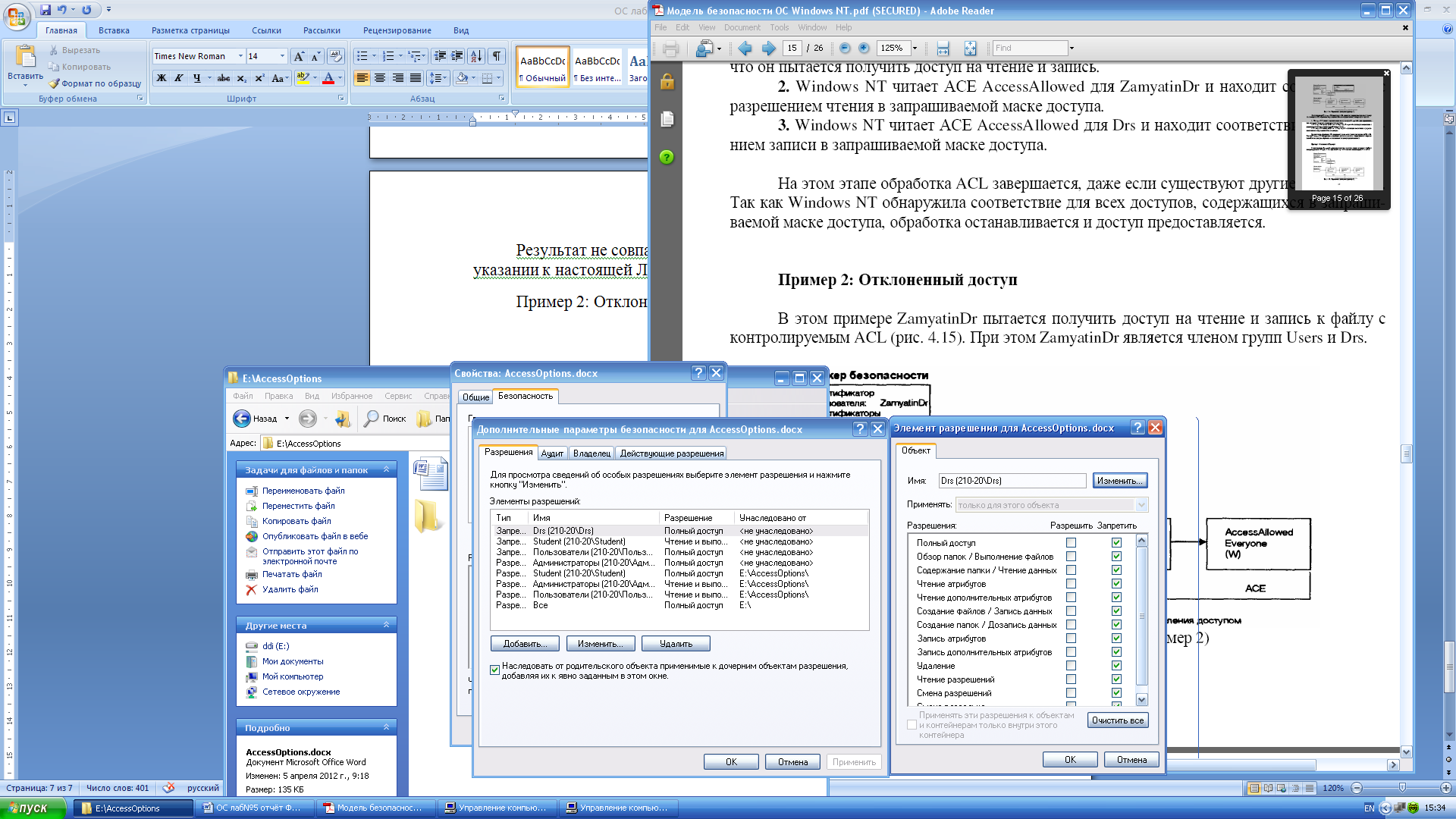
Task: Toggle italic (К) formatting in Word
Action: click(178, 78)
